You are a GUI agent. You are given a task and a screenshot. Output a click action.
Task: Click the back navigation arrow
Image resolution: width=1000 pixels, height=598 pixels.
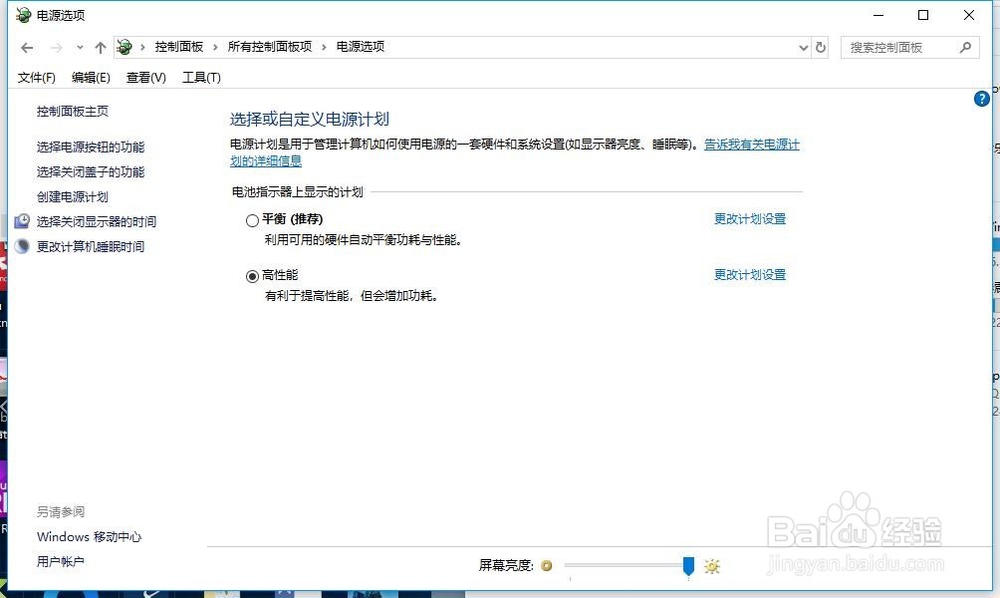pyautogui.click(x=26, y=47)
